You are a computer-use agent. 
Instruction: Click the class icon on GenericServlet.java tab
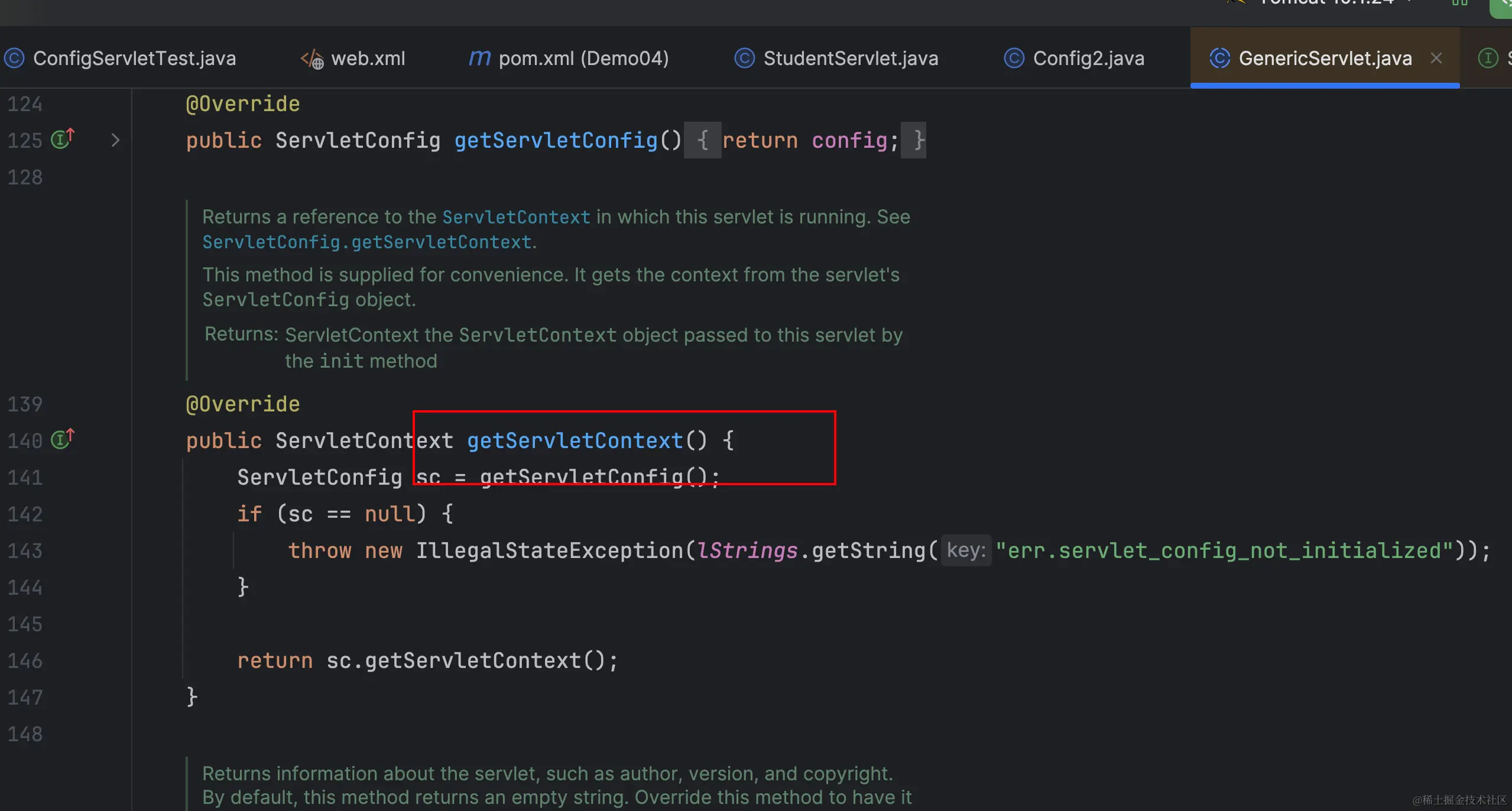click(1219, 59)
